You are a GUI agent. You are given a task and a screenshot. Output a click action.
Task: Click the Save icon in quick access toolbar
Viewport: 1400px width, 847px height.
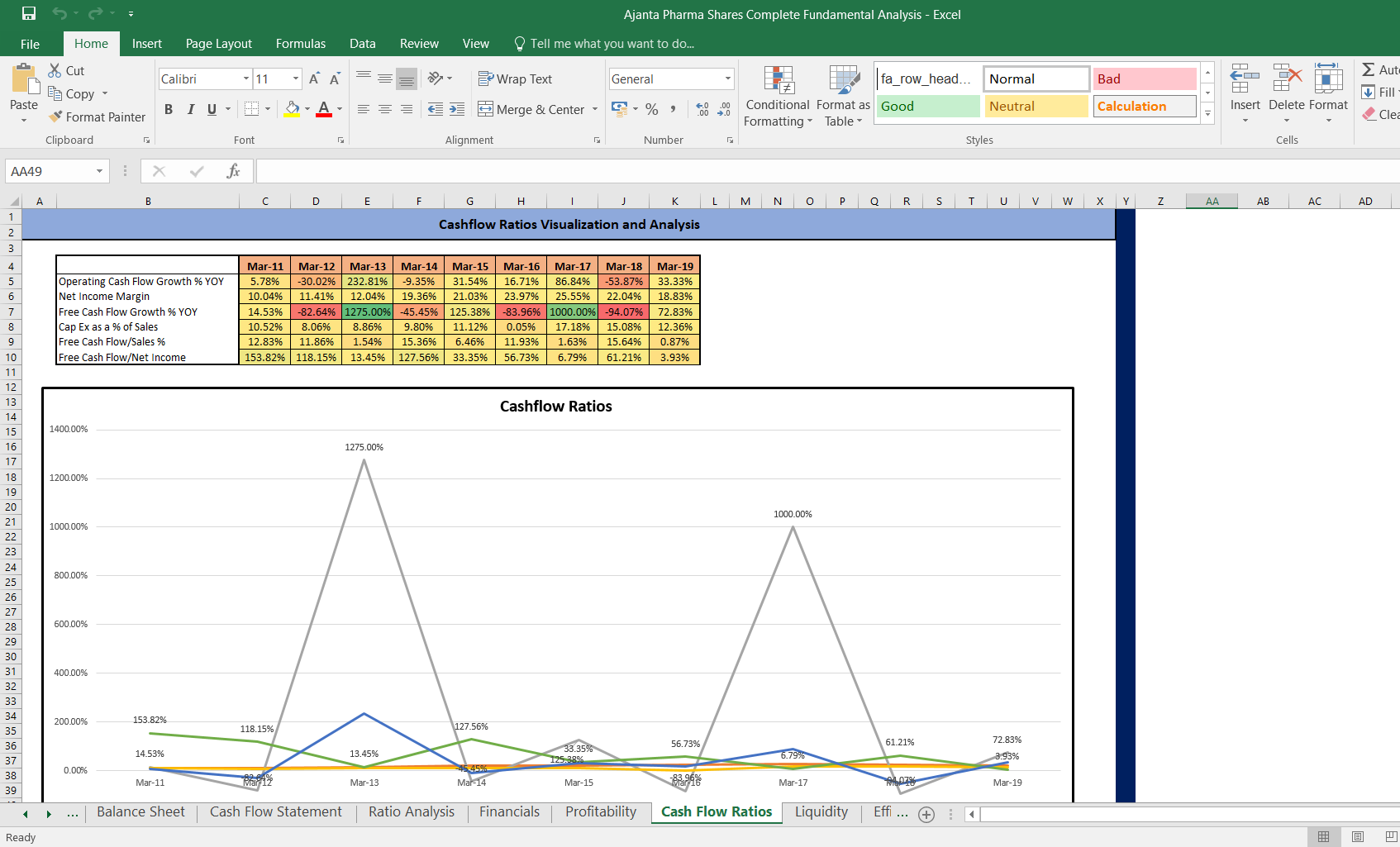(29, 13)
